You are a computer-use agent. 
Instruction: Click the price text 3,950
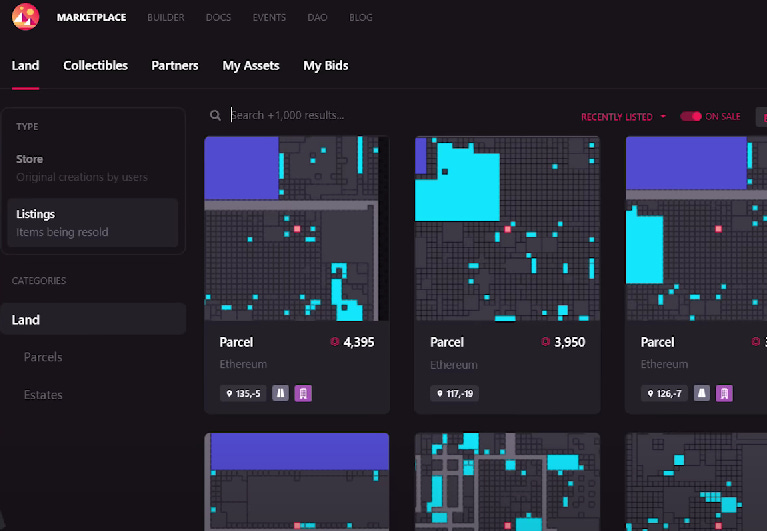pos(570,342)
